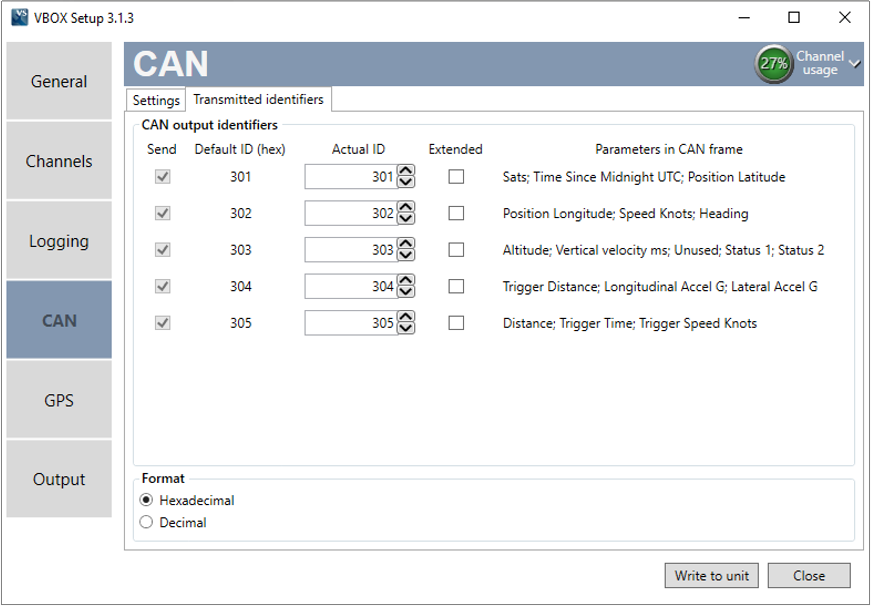Close the VBOX Setup window via X
Viewport: 871px width, 606px height.
845,18
